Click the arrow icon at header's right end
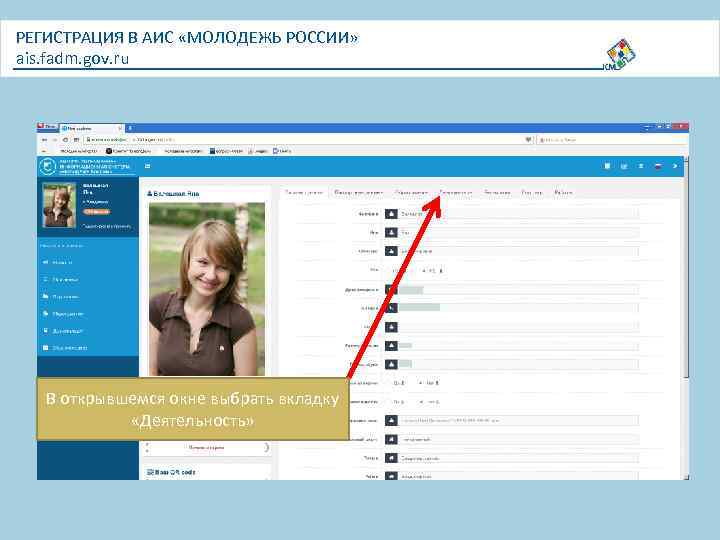720x540 pixels. [x=675, y=166]
